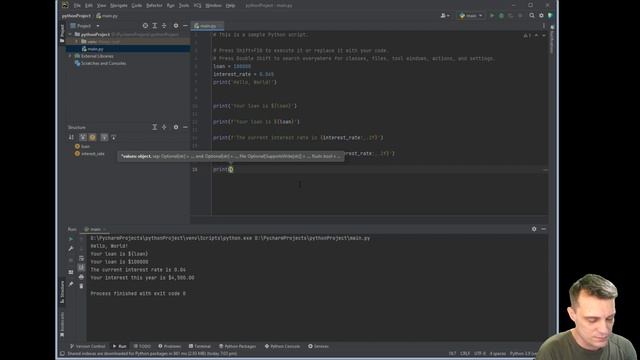Open the Tools menu
The width and height of the screenshot is (640, 360).
[184, 5]
